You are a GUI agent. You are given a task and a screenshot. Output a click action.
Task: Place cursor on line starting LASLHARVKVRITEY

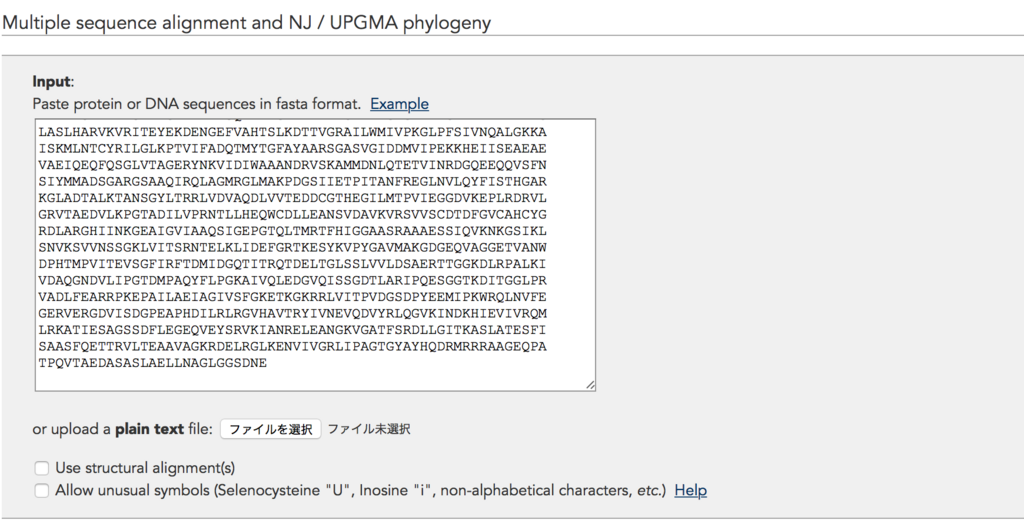(293, 133)
